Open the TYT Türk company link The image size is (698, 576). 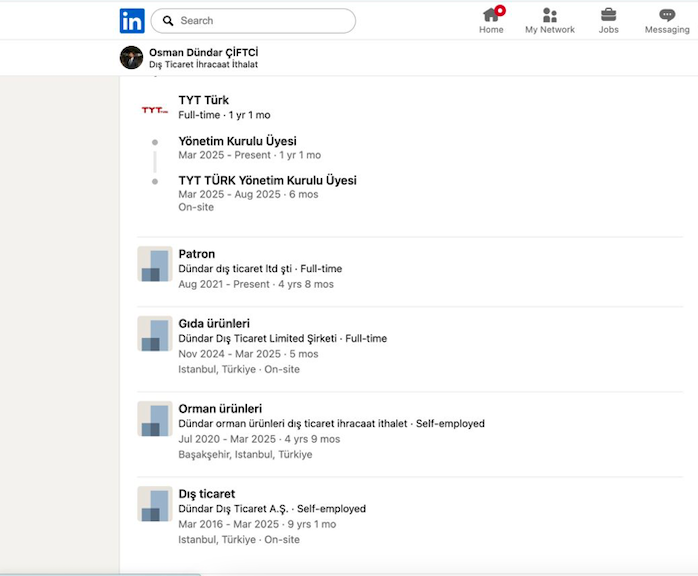[203, 100]
